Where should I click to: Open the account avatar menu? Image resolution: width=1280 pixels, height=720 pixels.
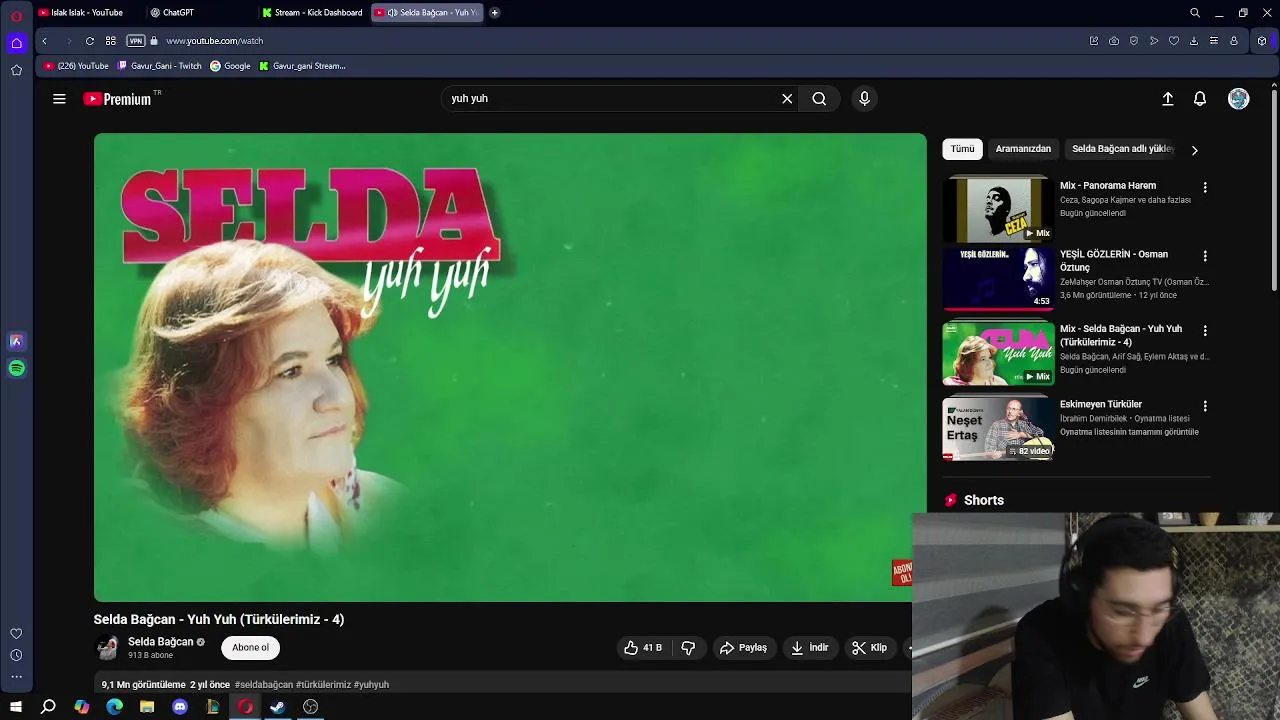coord(1239,99)
